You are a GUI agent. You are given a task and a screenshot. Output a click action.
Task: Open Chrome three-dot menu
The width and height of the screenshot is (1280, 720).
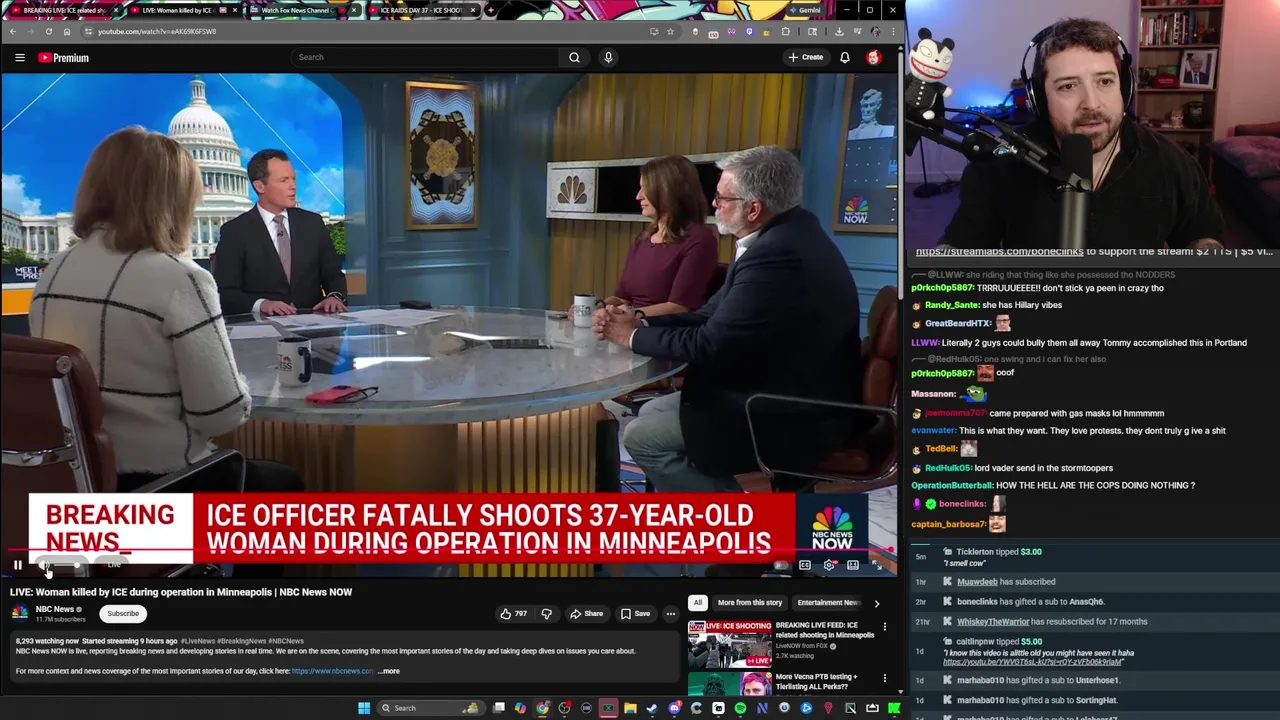point(893,31)
